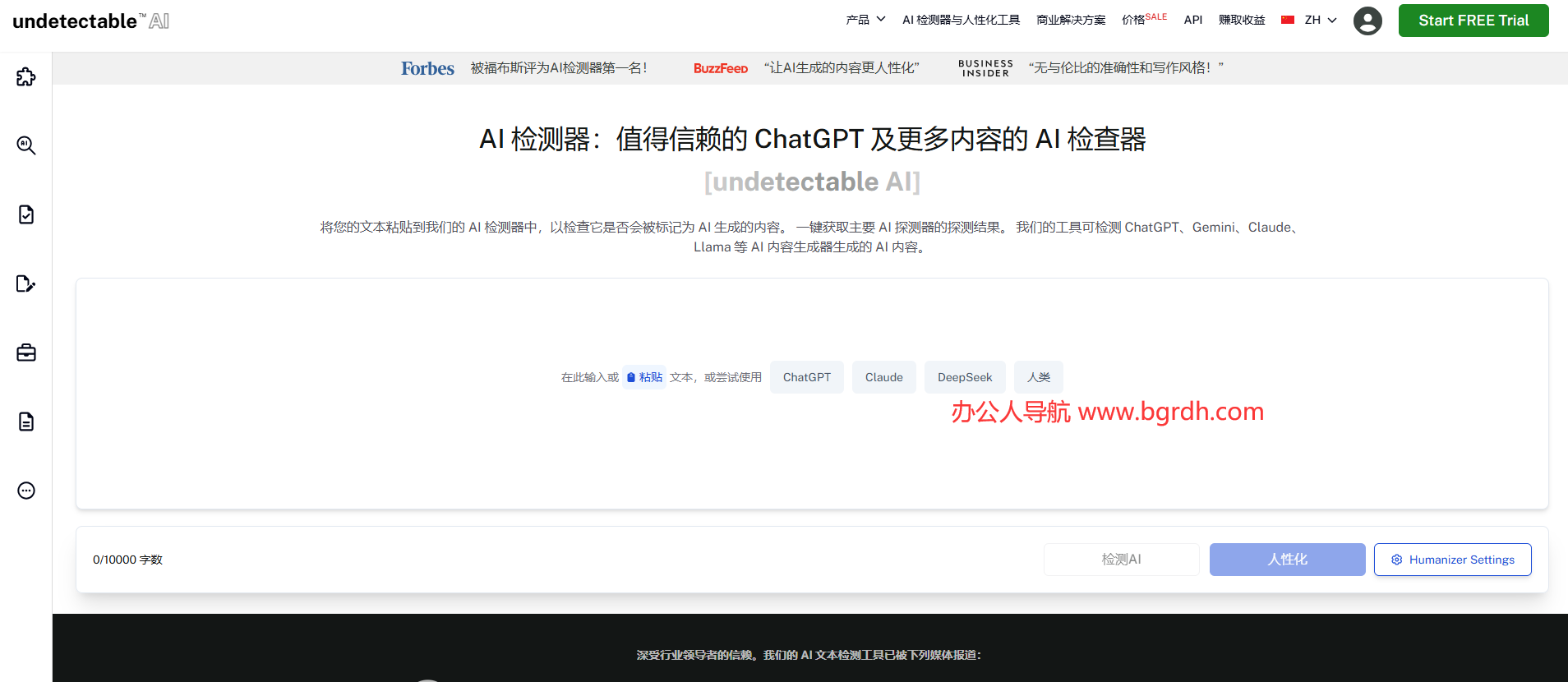1568x682 pixels.
Task: Click the briefcase icon in sidebar
Action: (26, 353)
